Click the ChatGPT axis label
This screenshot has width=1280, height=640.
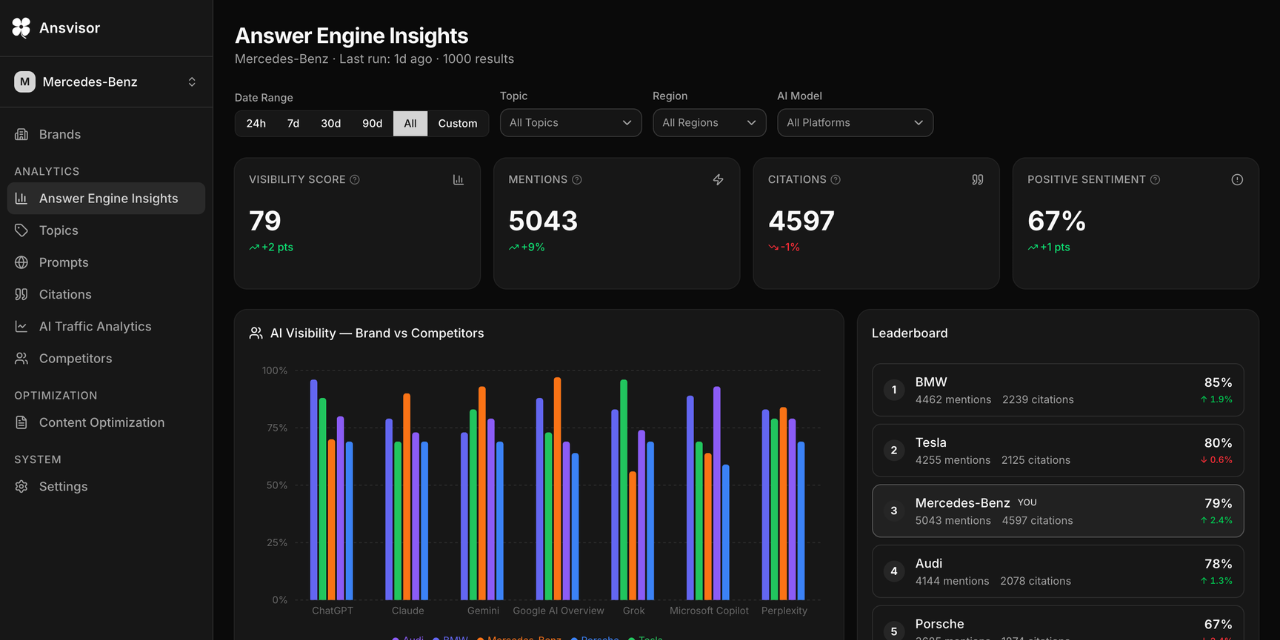pos(332,611)
